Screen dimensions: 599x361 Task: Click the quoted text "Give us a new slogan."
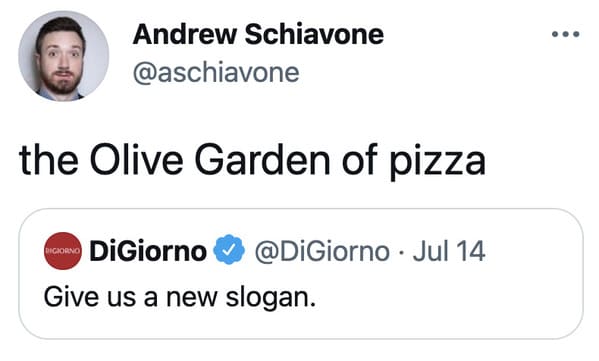180,298
